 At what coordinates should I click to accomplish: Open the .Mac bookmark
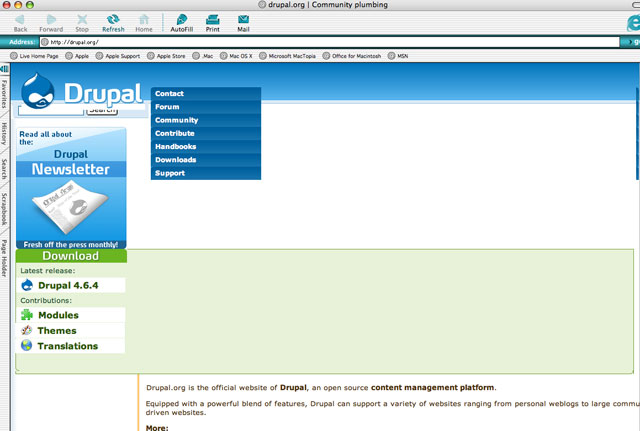(203, 56)
